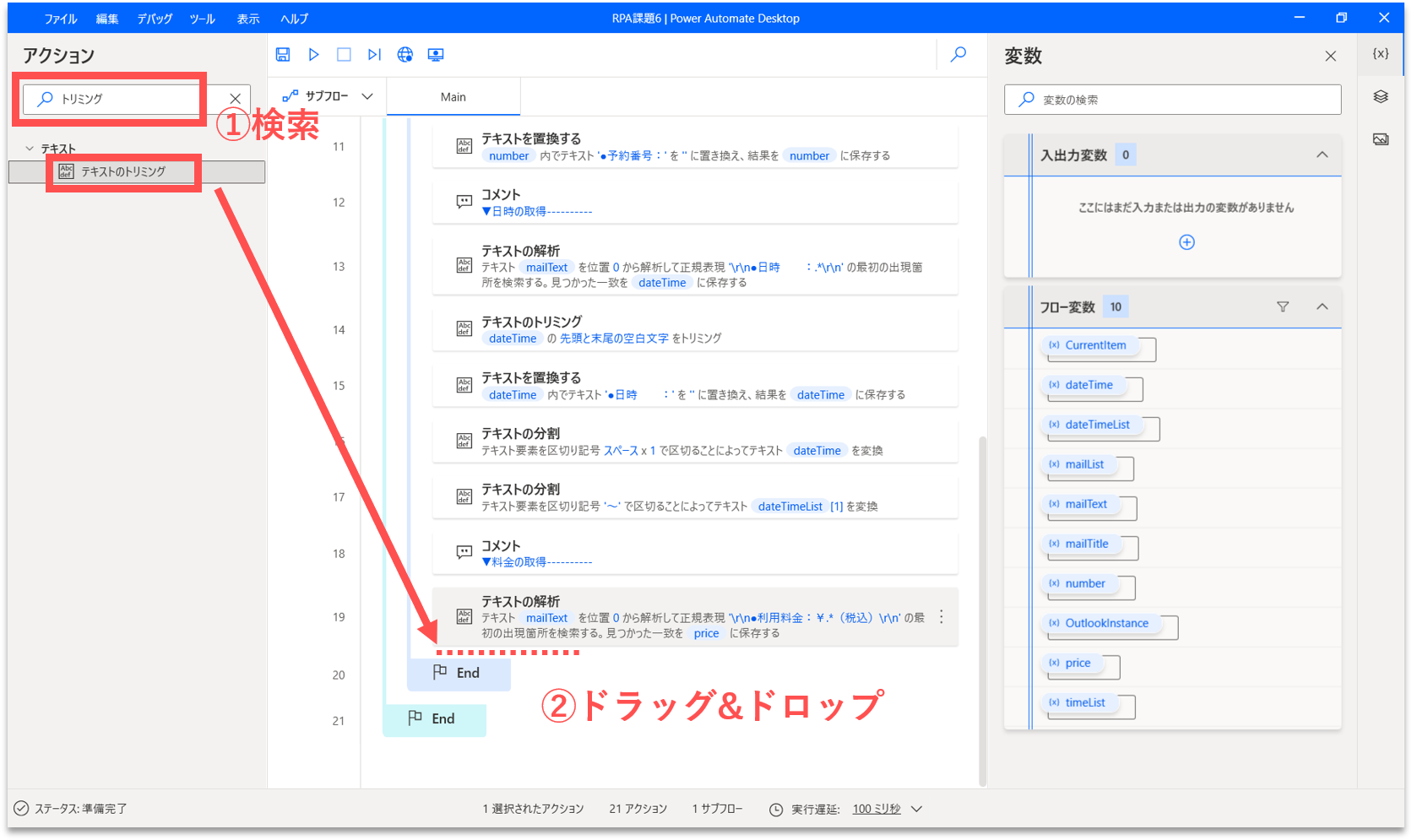This screenshot has width=1412, height=840.
Task: Click the 100 ミリ秒 run delay link
Action: coord(877,809)
